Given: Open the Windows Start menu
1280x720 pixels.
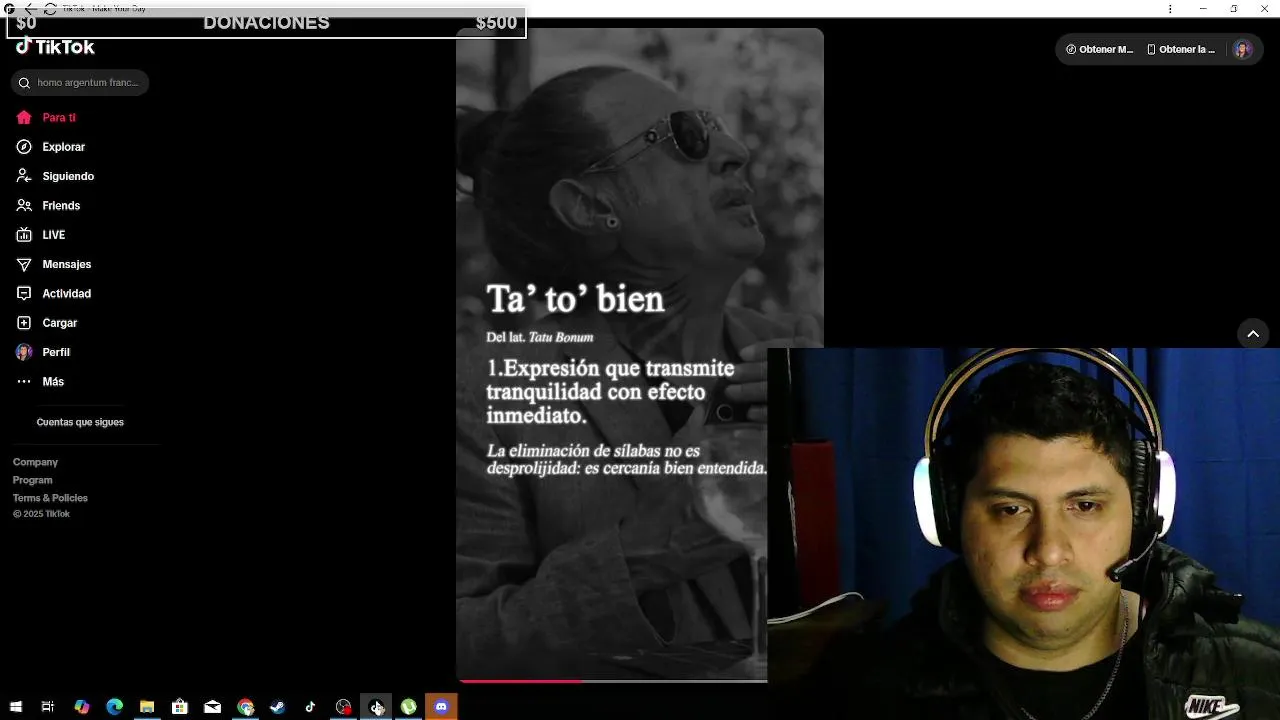Looking at the screenshot, I should [15, 707].
